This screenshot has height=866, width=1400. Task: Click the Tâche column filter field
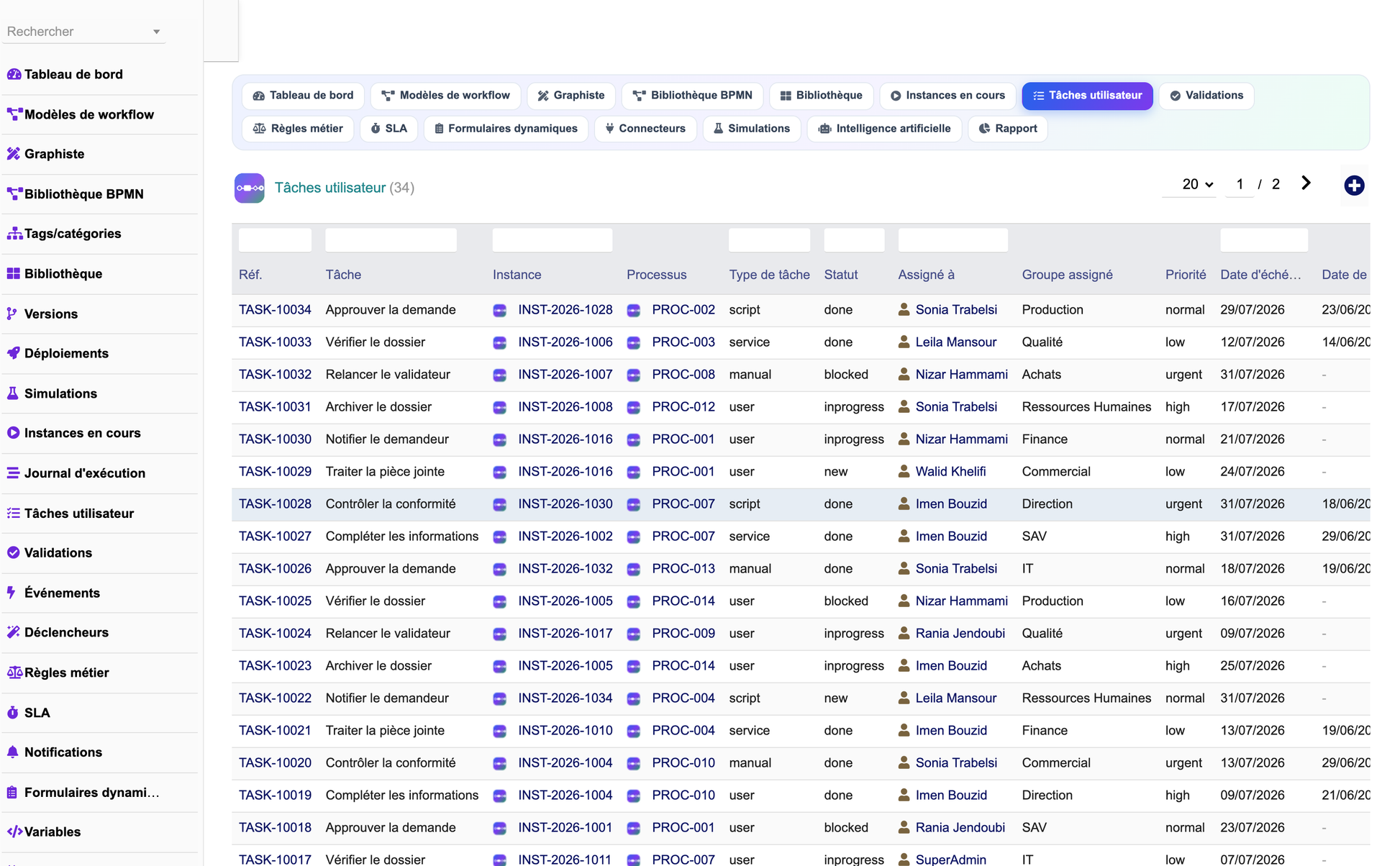[x=391, y=240]
